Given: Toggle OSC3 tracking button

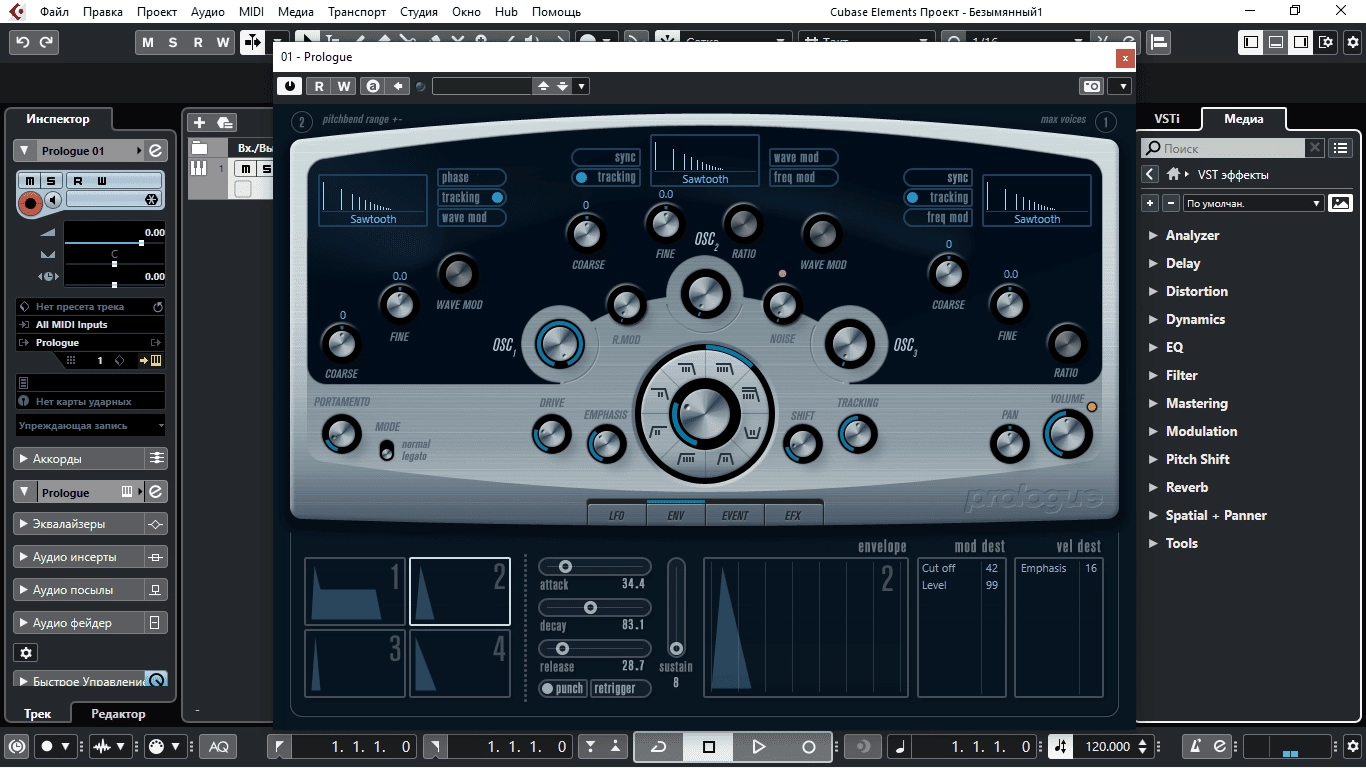Looking at the screenshot, I should pos(938,198).
